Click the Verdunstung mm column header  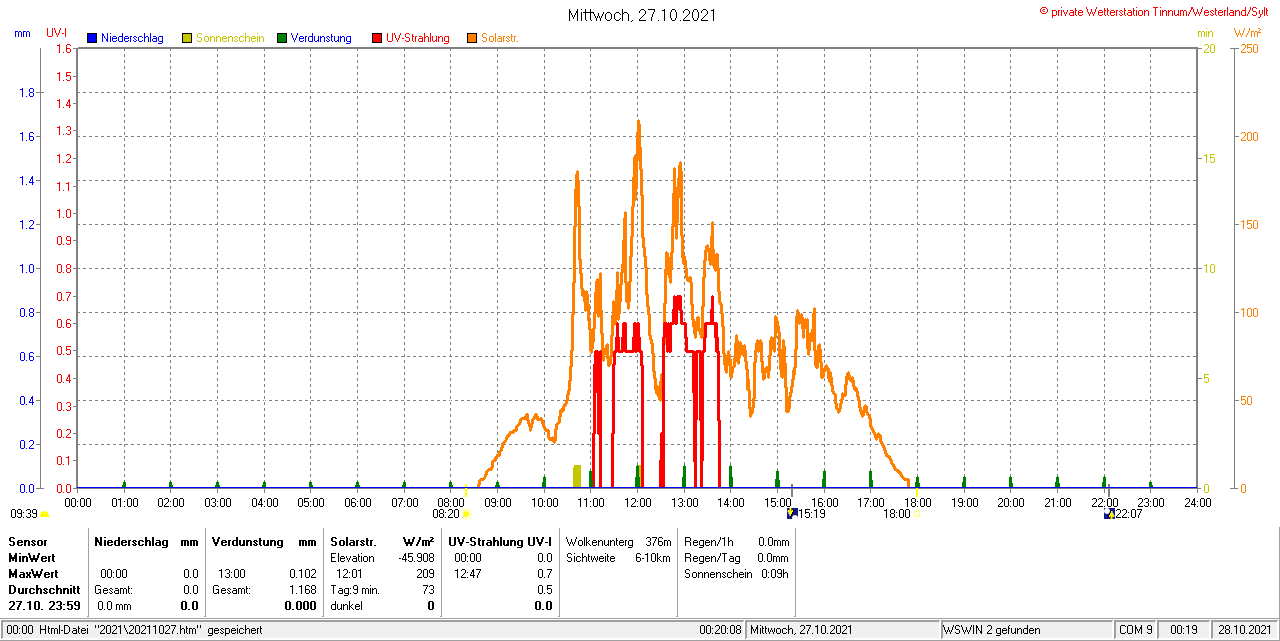click(x=264, y=541)
